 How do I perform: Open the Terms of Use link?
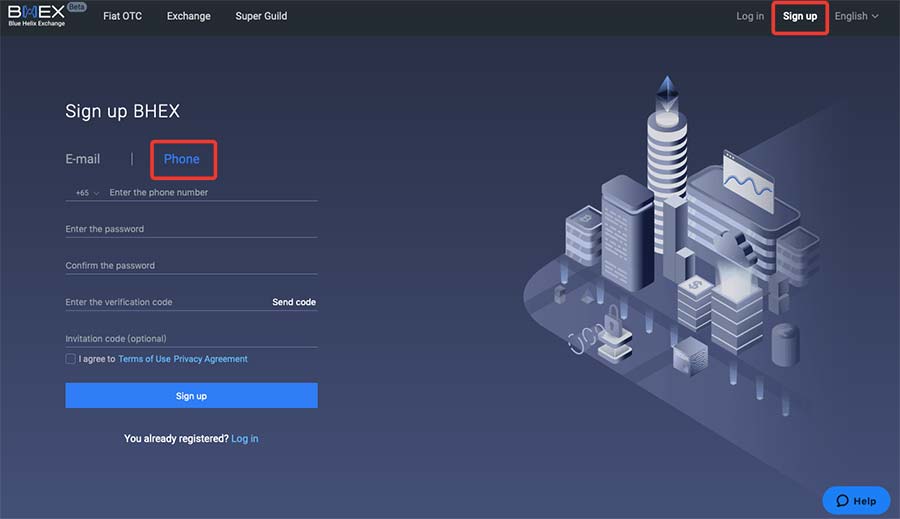(144, 359)
